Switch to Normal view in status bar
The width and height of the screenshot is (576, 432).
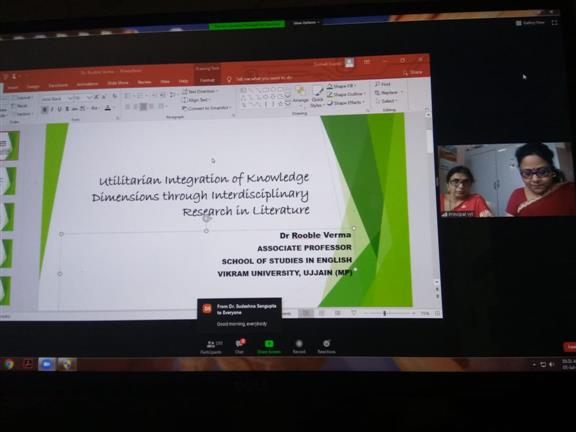coord(306,313)
